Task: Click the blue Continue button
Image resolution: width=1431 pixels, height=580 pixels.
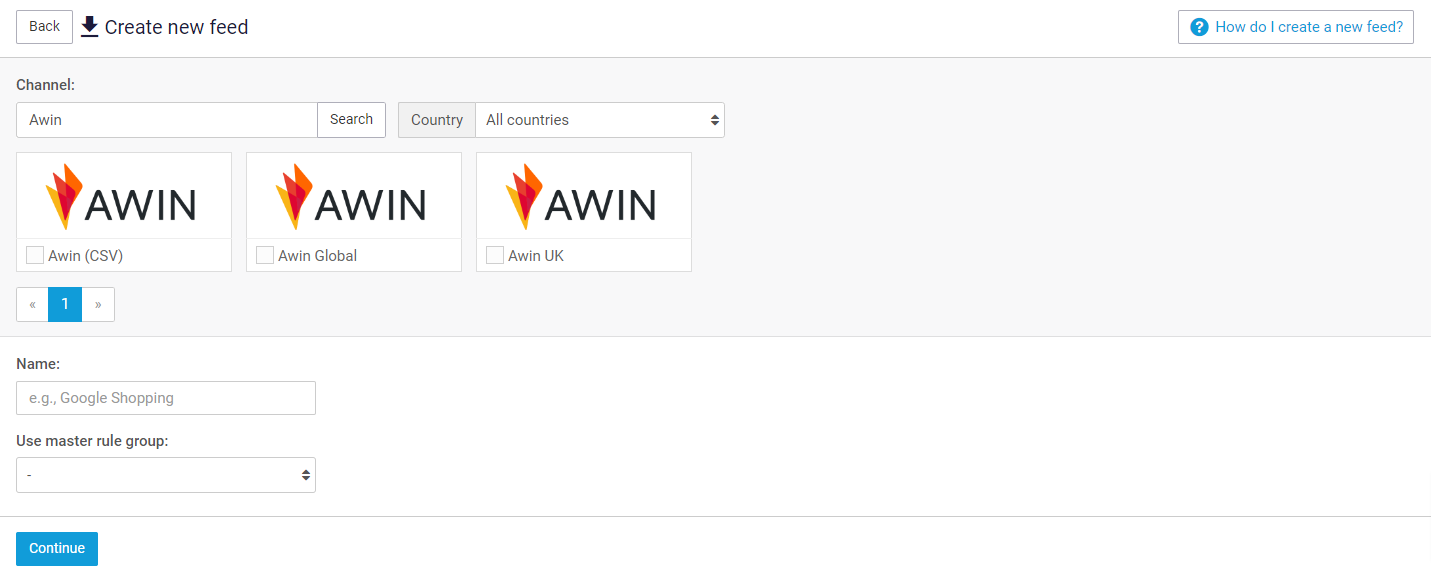Action: click(x=57, y=548)
